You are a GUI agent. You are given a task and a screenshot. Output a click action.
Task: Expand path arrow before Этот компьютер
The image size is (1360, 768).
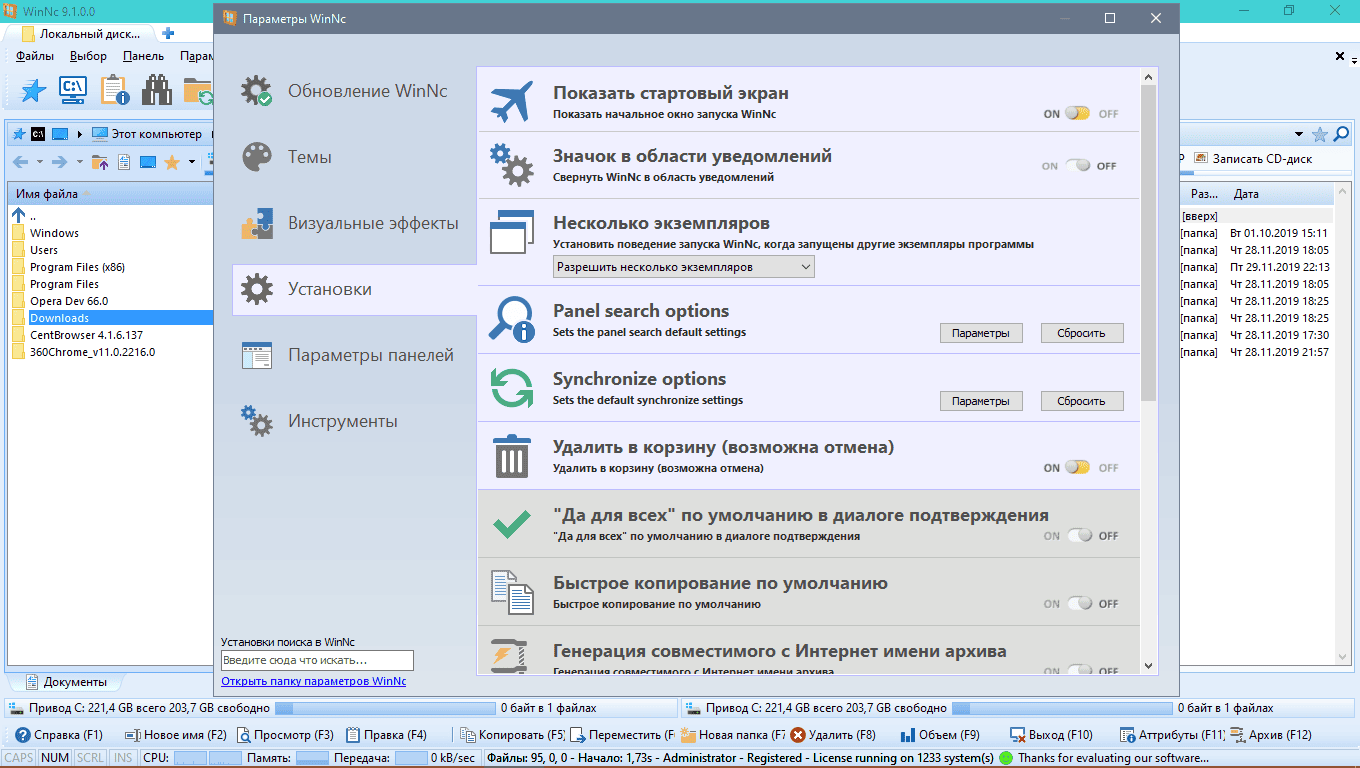[x=79, y=134]
